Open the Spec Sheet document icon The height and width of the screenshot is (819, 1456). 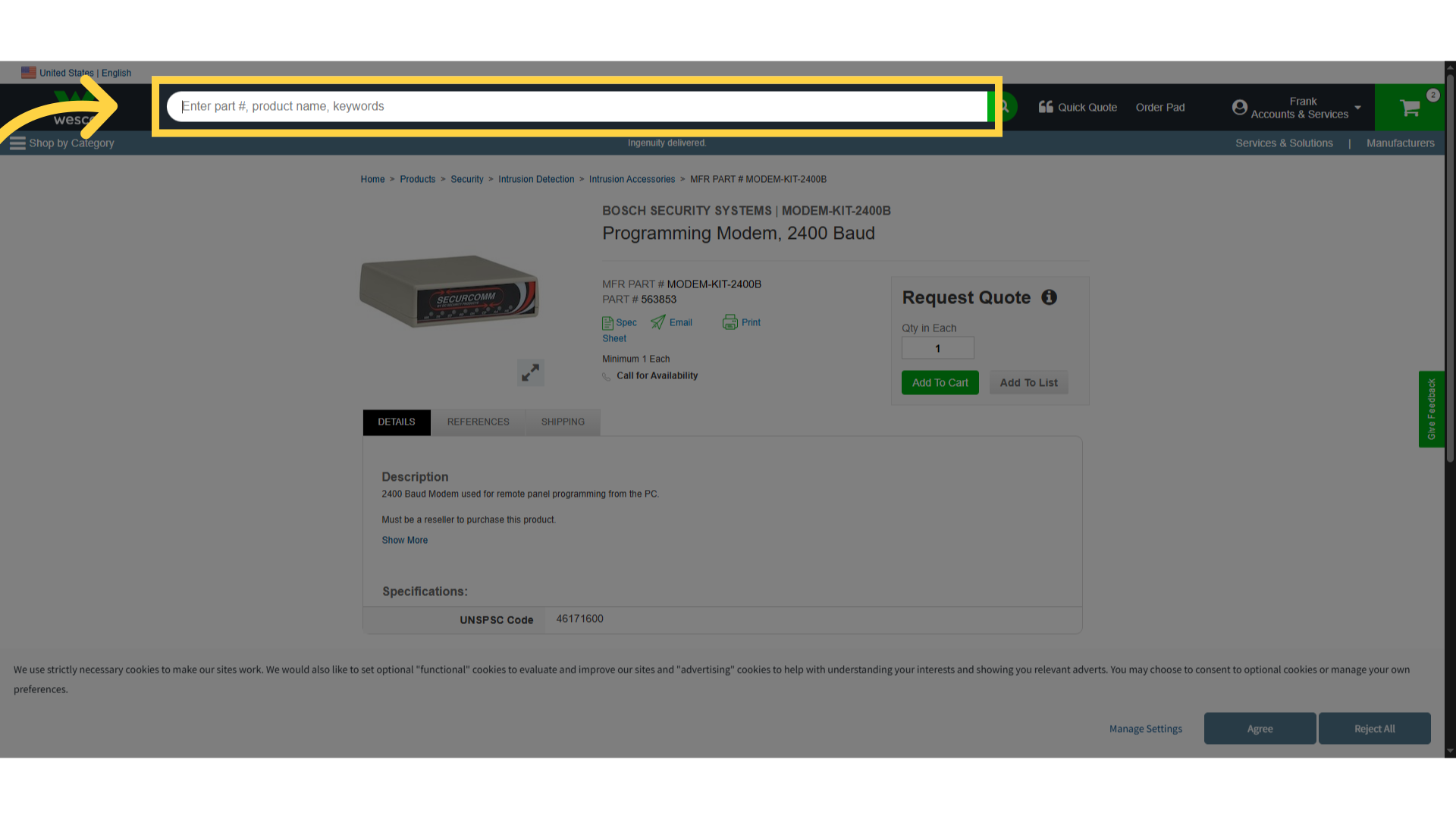point(607,323)
